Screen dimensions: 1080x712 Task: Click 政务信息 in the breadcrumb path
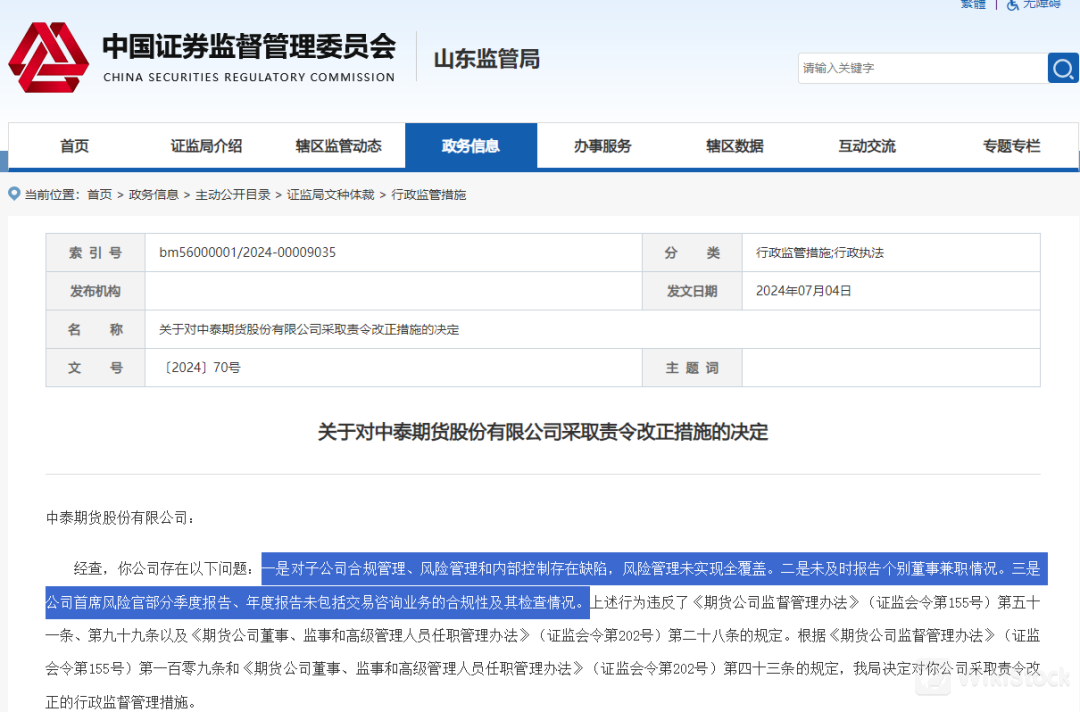click(x=153, y=195)
